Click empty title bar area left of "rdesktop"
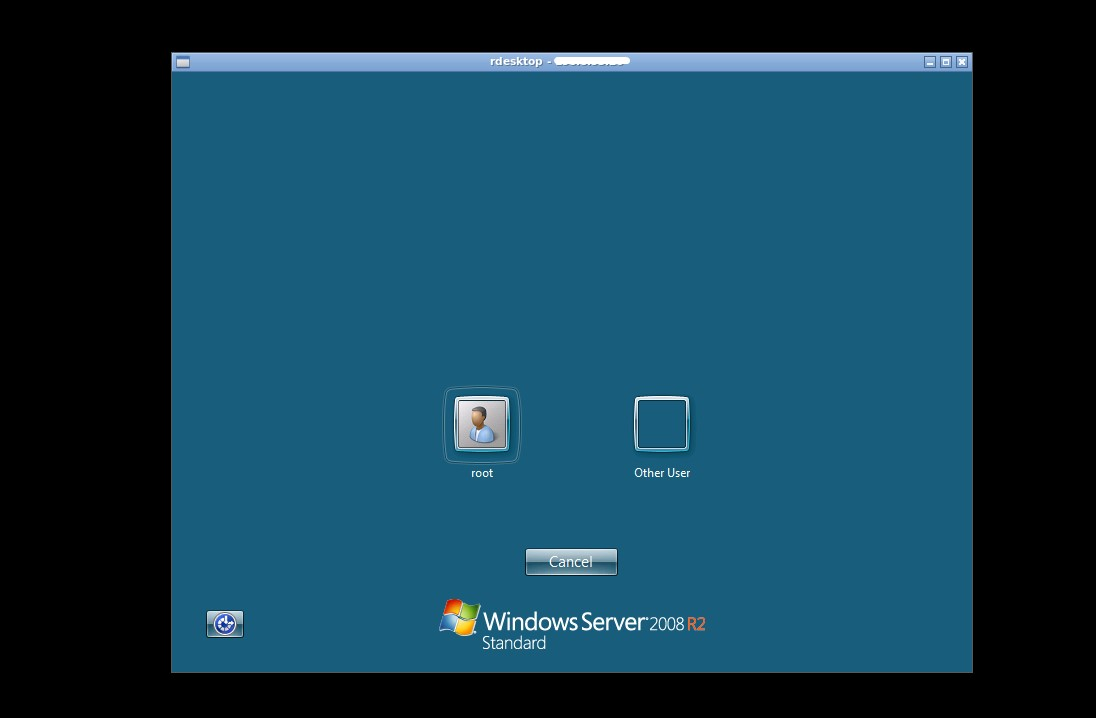 [x=330, y=62]
